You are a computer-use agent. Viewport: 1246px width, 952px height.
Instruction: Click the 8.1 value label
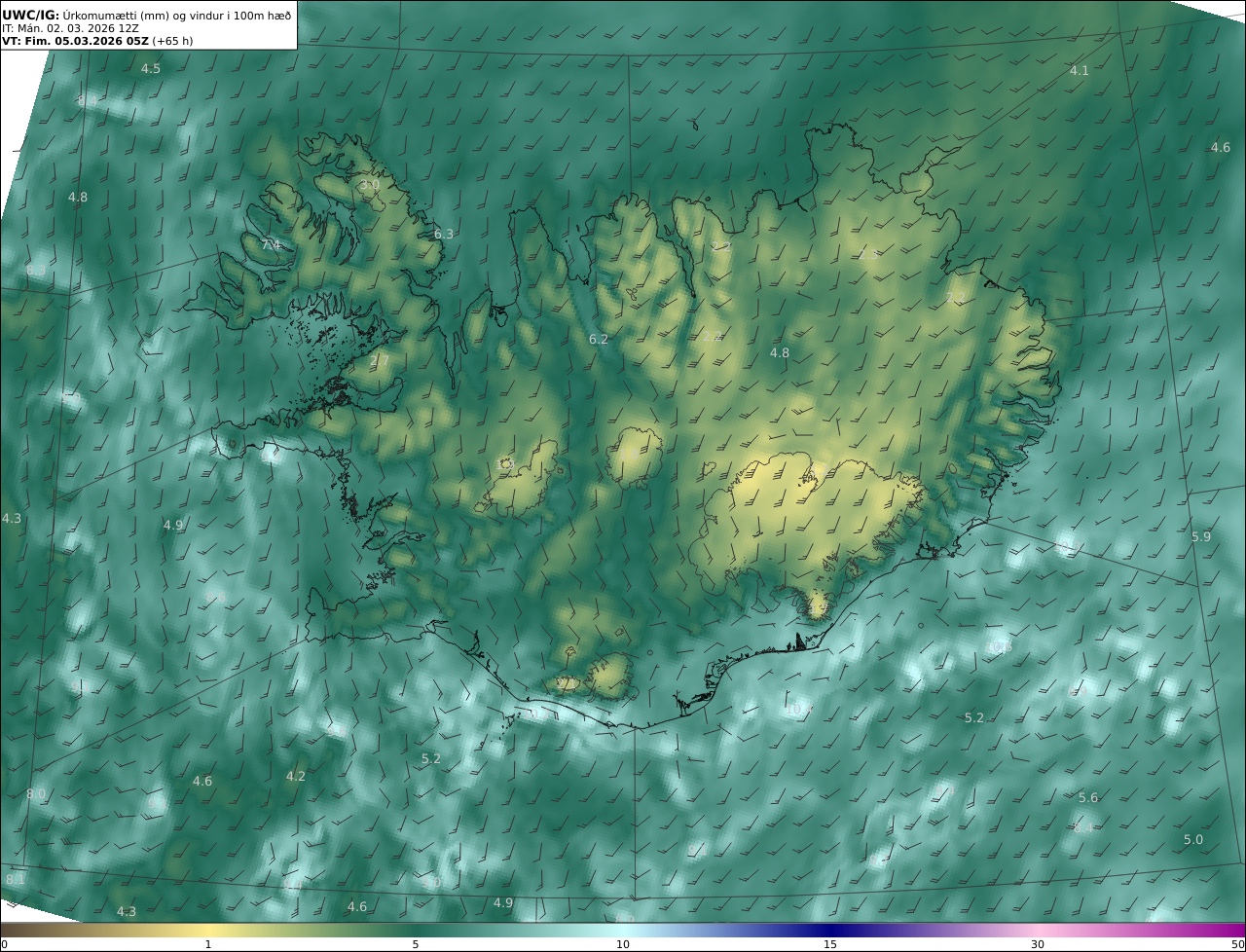coord(16,879)
